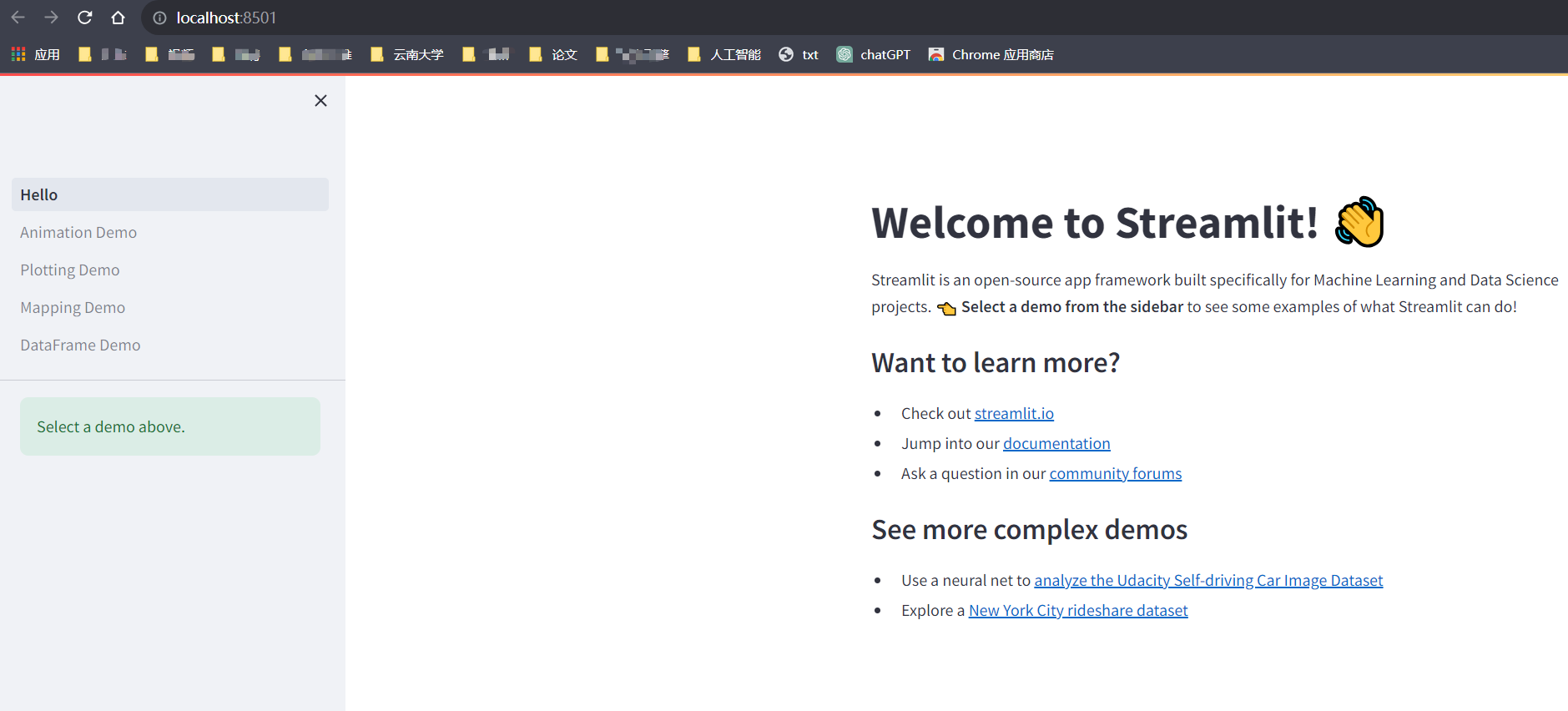1568x711 pixels.
Task: Open the 云南大学 bookmark folder
Action: (x=407, y=54)
